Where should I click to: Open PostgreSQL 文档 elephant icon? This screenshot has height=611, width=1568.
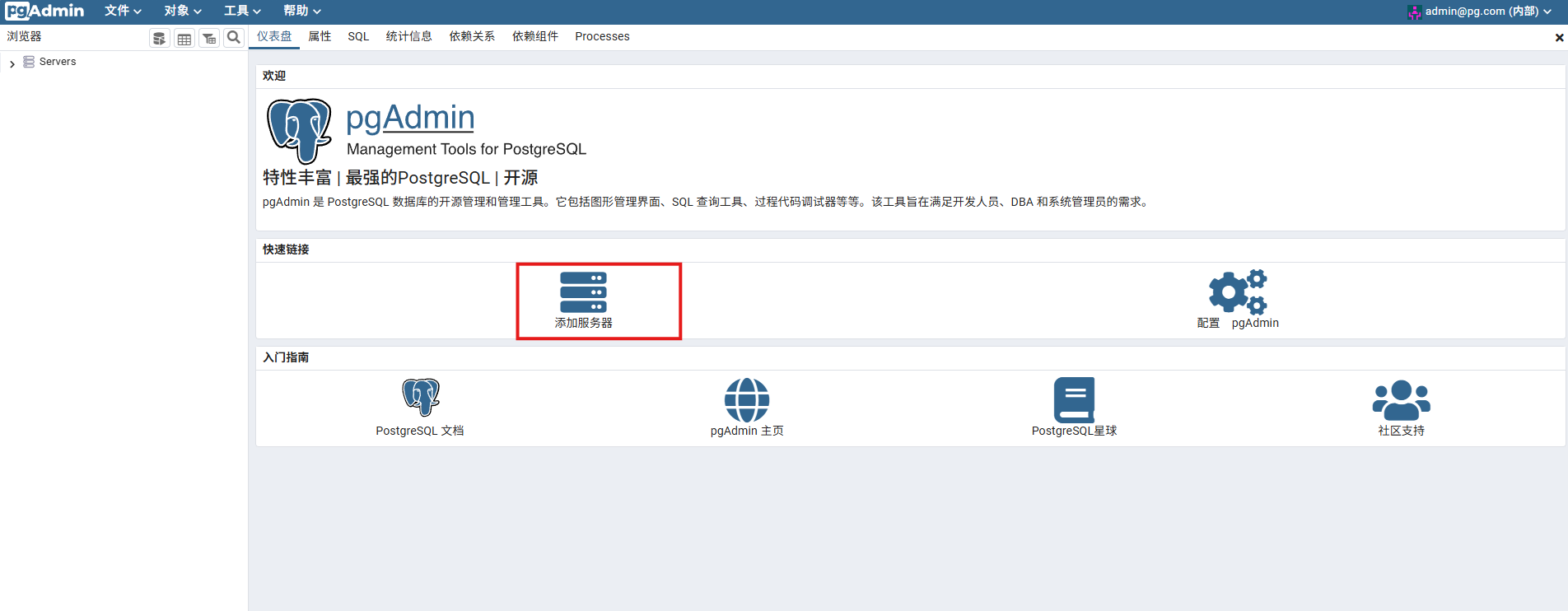(x=421, y=397)
